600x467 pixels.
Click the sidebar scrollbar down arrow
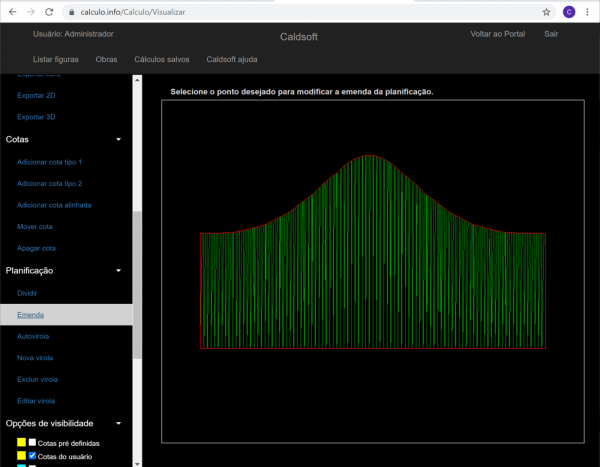(138, 461)
